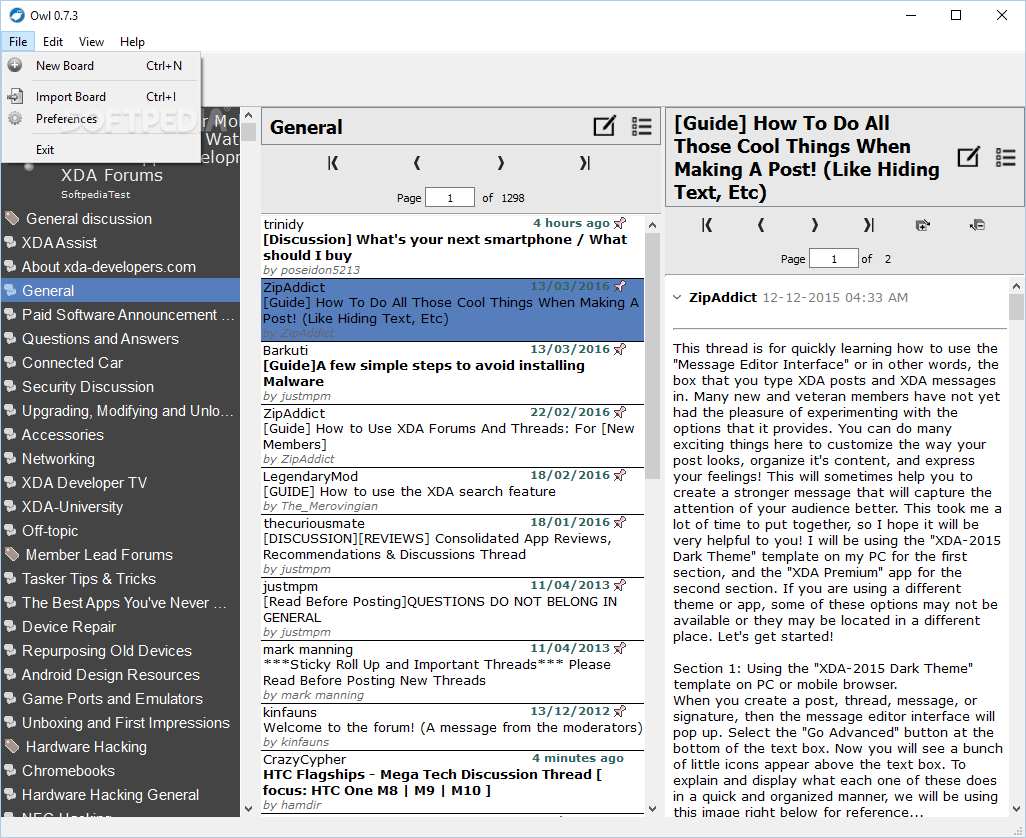Click the rightmost thread toolbar icon
This screenshot has width=1026, height=838.
click(976, 225)
